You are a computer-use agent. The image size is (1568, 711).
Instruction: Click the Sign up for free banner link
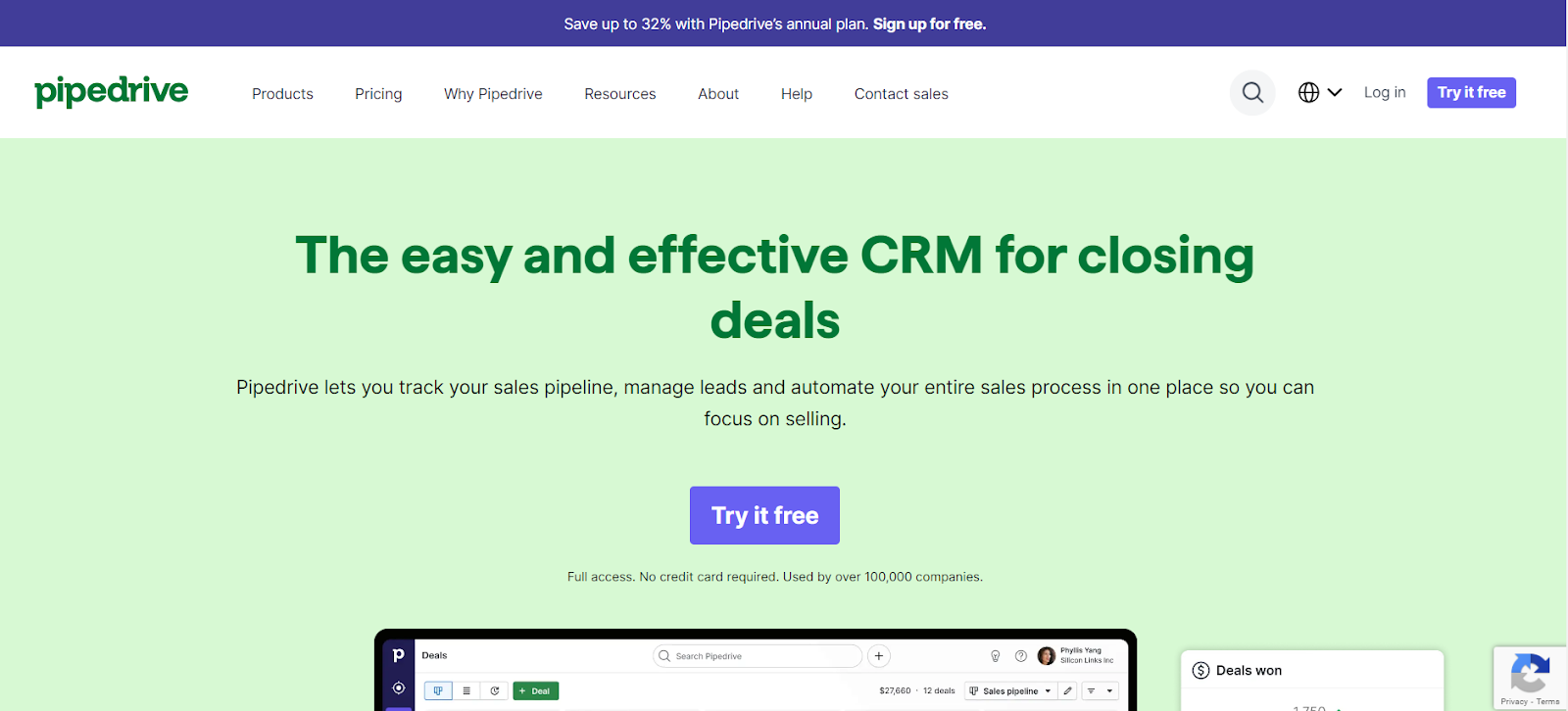[929, 24]
